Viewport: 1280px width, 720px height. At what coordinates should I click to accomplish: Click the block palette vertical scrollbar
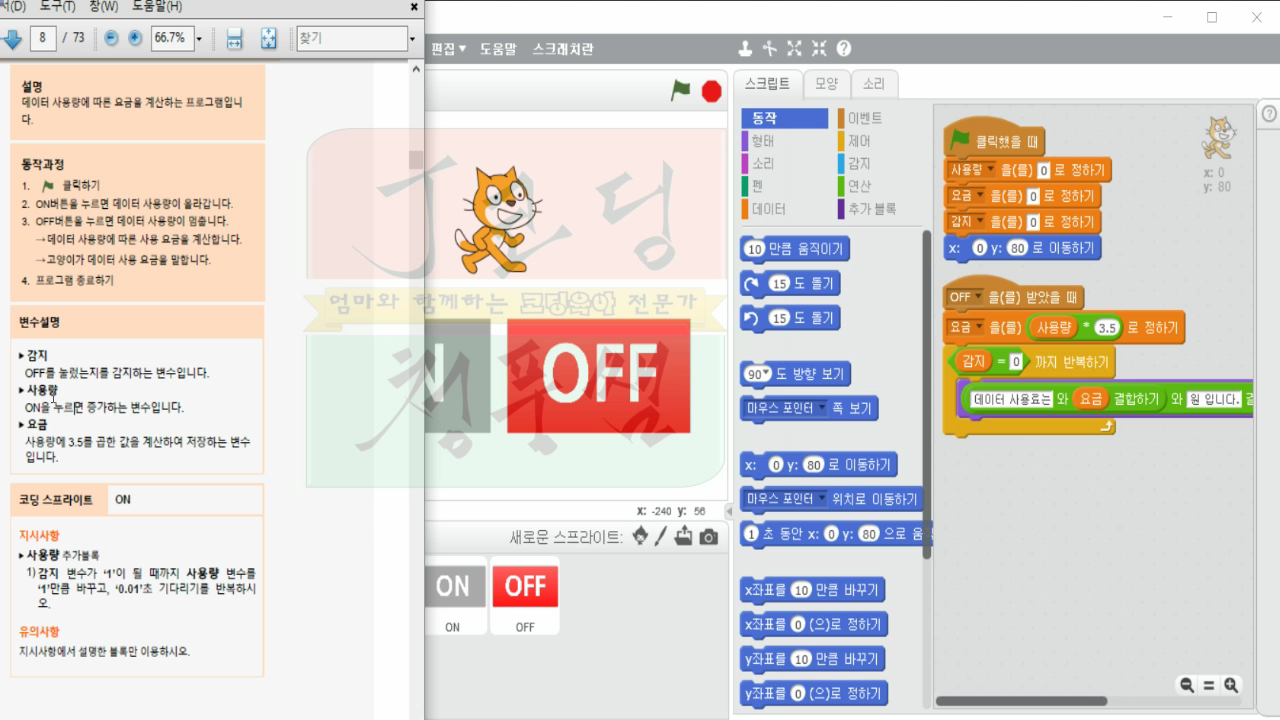point(927,395)
